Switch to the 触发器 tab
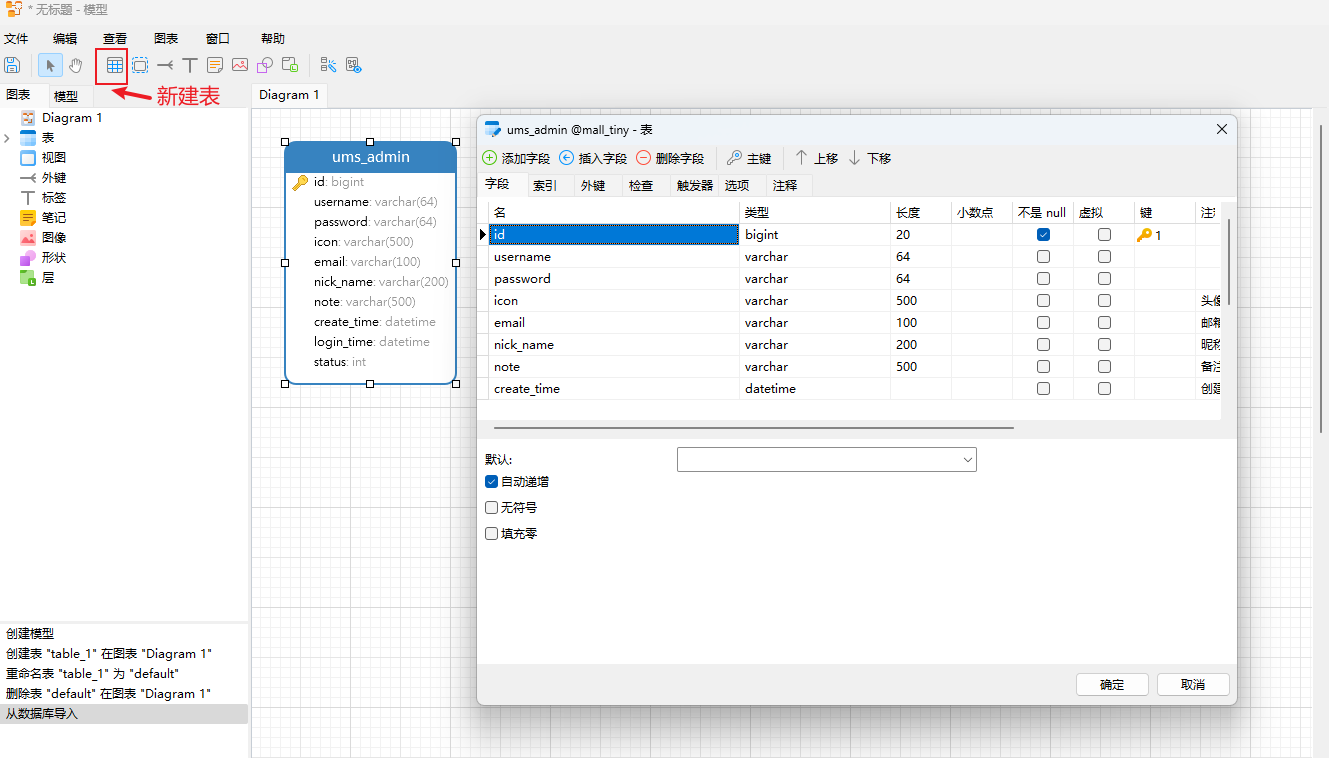 pyautogui.click(x=695, y=186)
